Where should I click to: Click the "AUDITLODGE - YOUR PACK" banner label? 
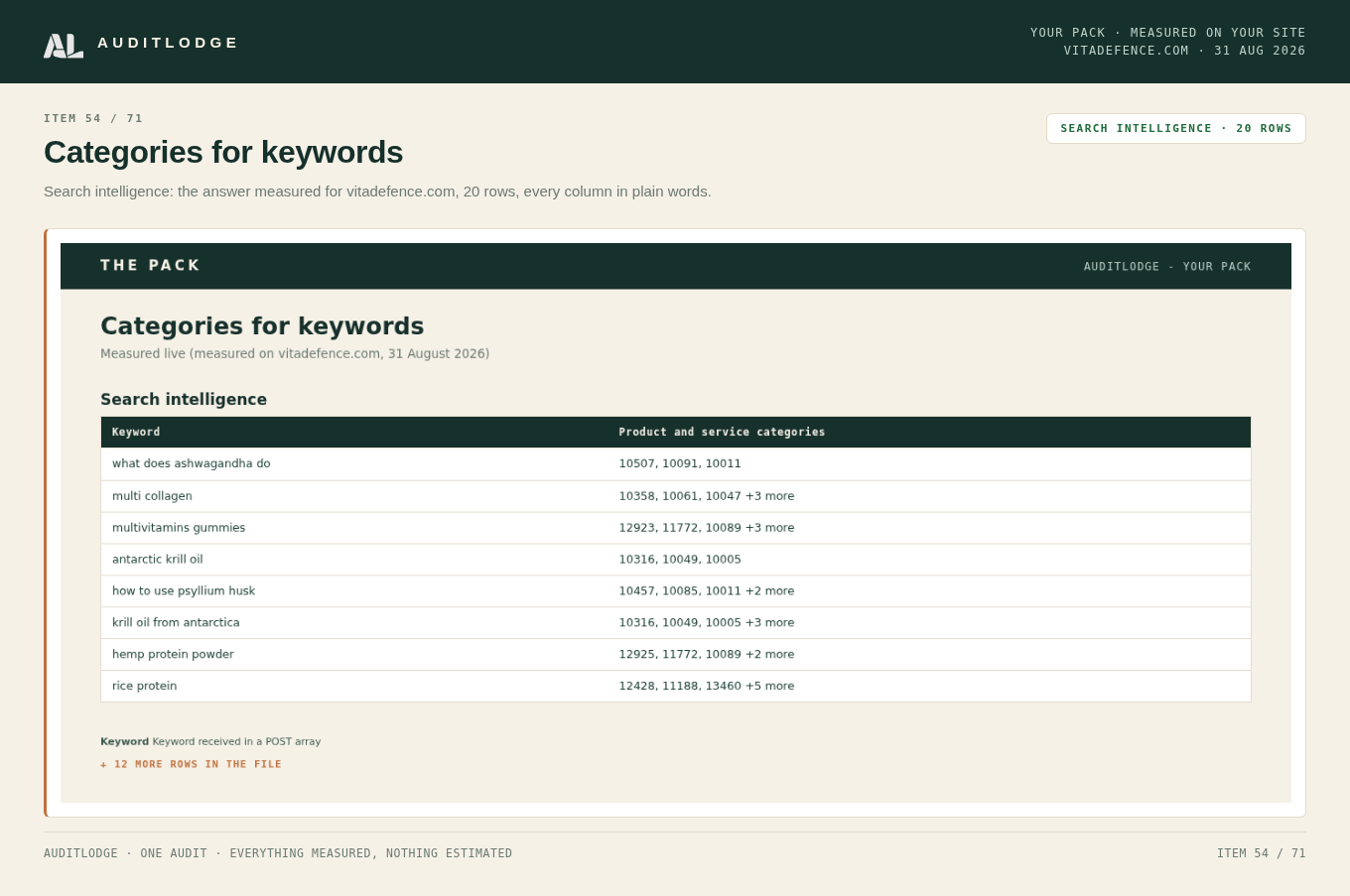tap(1167, 267)
